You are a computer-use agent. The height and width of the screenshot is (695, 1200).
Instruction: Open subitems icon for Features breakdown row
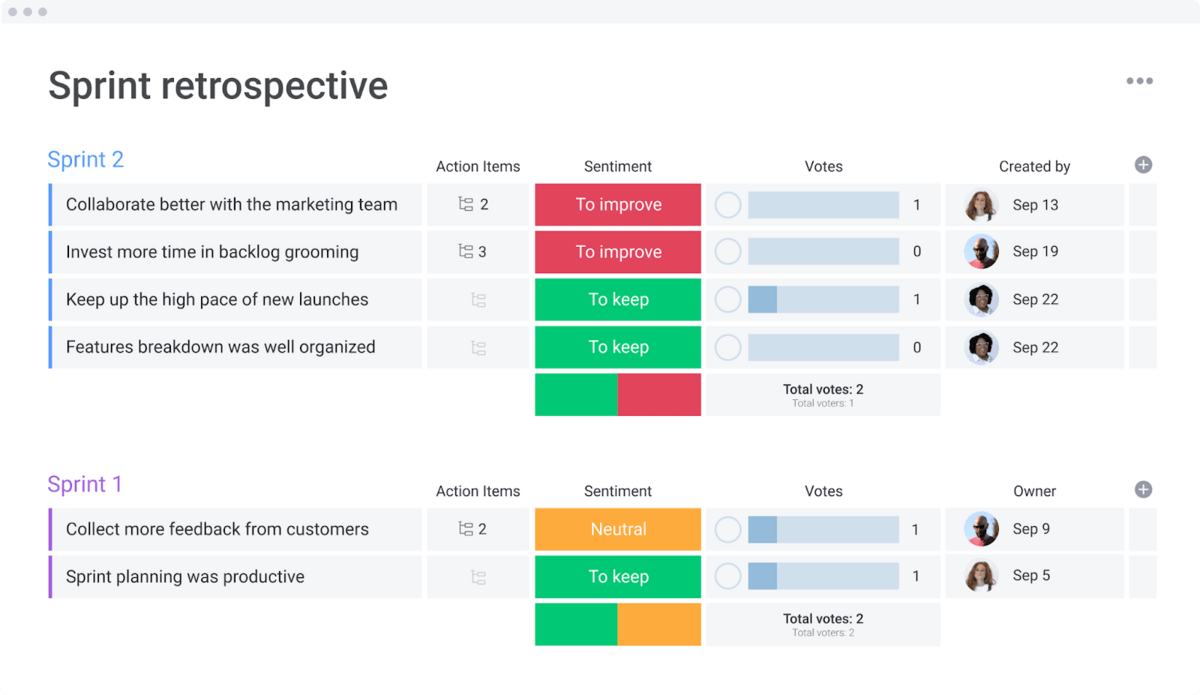478,348
